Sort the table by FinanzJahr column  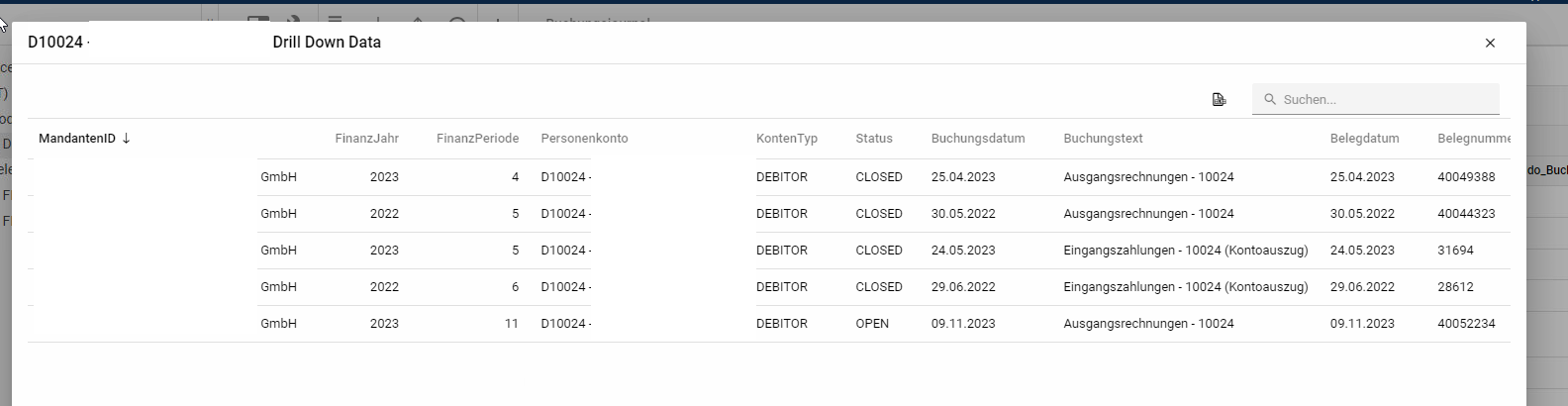(x=366, y=139)
